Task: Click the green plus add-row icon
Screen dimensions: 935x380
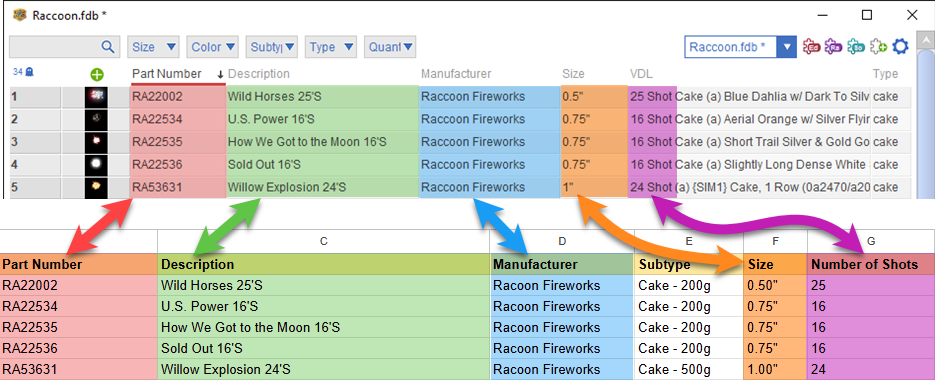Action: pyautogui.click(x=97, y=75)
